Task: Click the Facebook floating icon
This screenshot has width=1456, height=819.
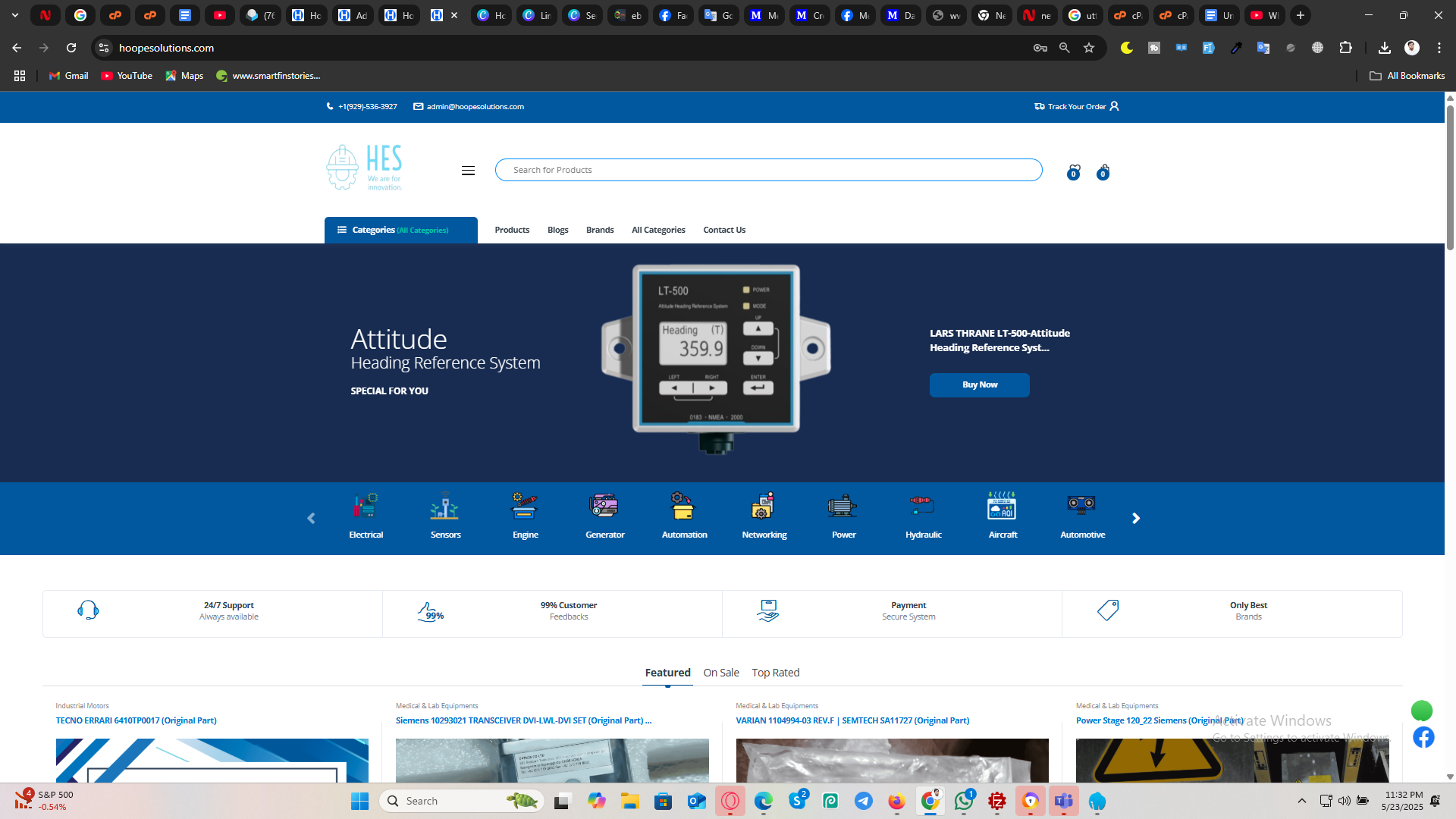Action: 1423,737
